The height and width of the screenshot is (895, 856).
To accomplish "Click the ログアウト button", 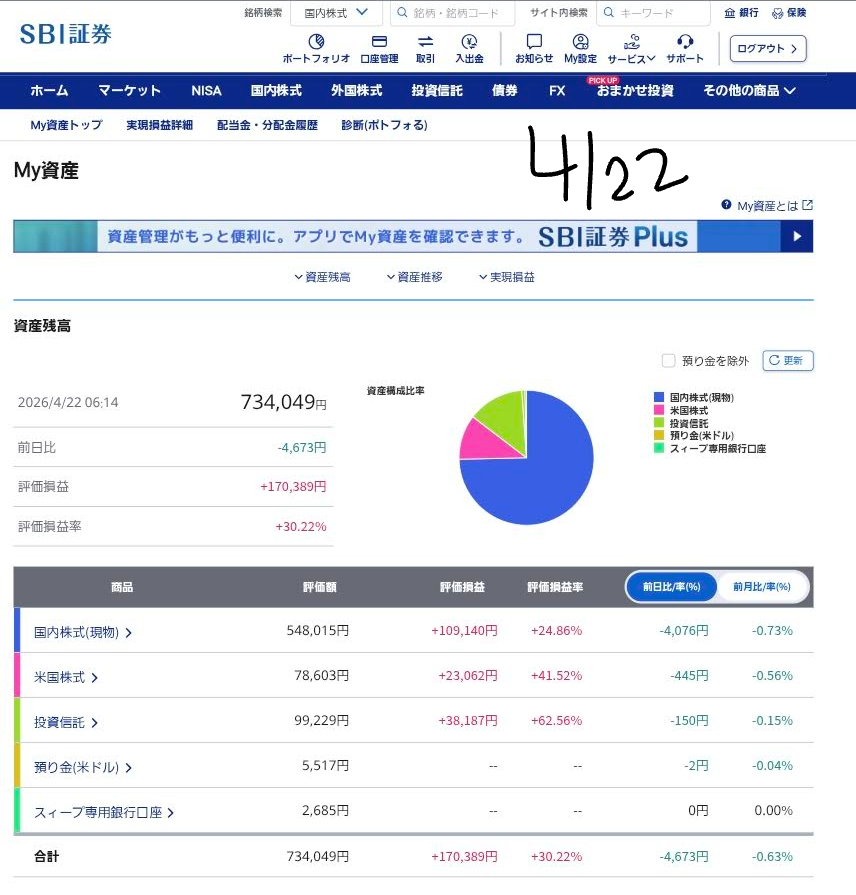I will 768,48.
